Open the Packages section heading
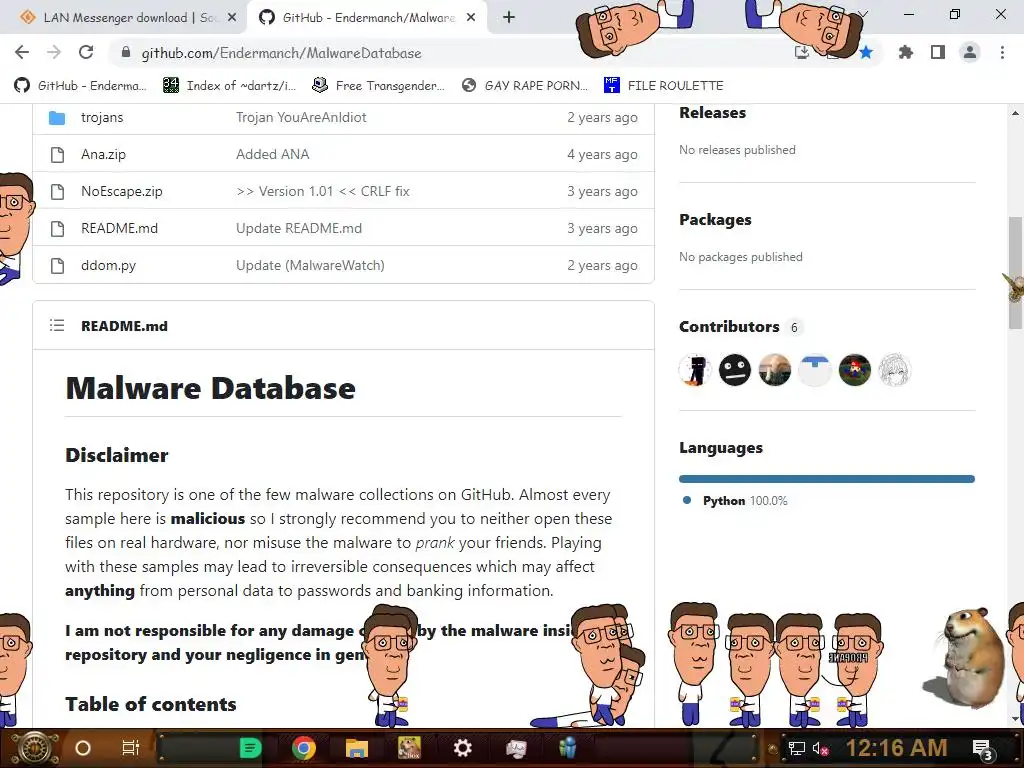The height and width of the screenshot is (768, 1024). pos(715,220)
